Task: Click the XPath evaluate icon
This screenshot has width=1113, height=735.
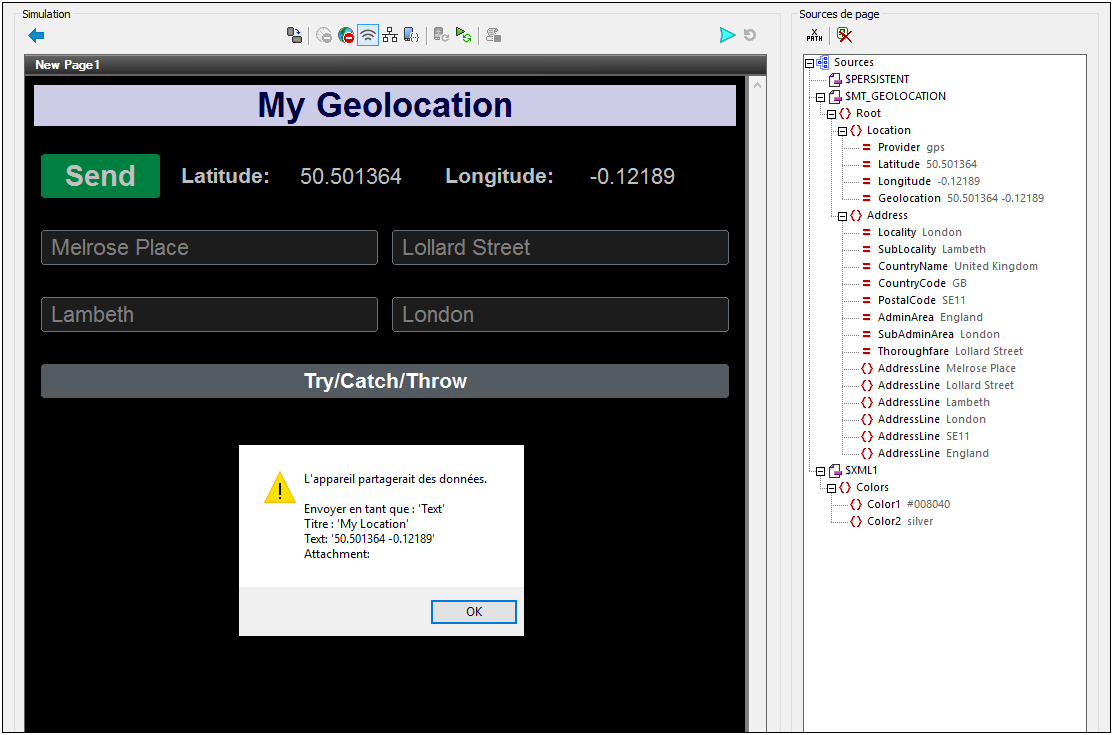Action: [815, 36]
